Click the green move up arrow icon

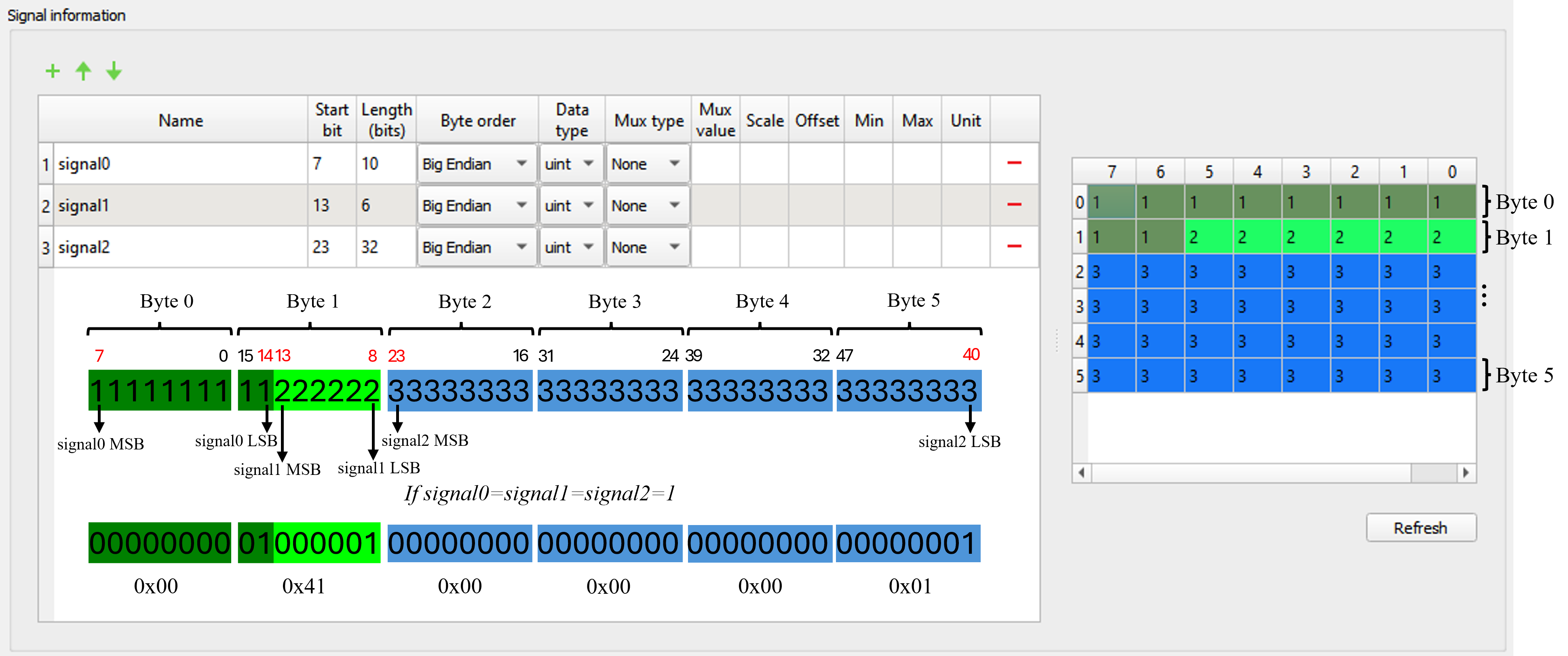(83, 71)
